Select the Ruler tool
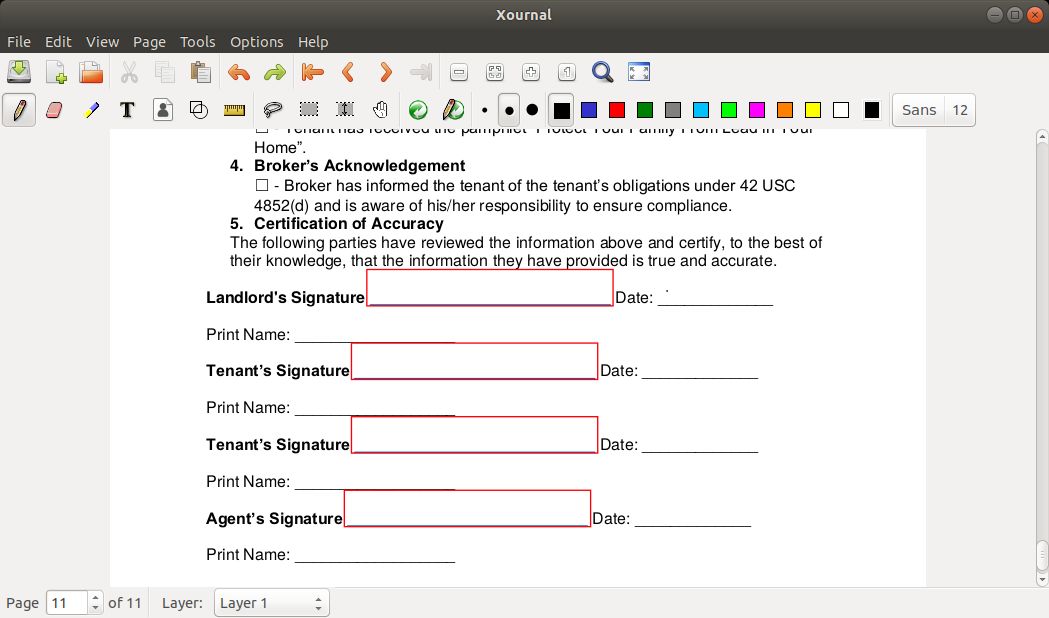 coord(235,110)
